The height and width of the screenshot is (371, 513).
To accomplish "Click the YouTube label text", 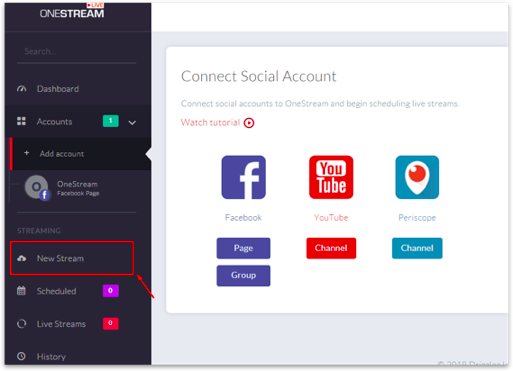I will point(331,218).
